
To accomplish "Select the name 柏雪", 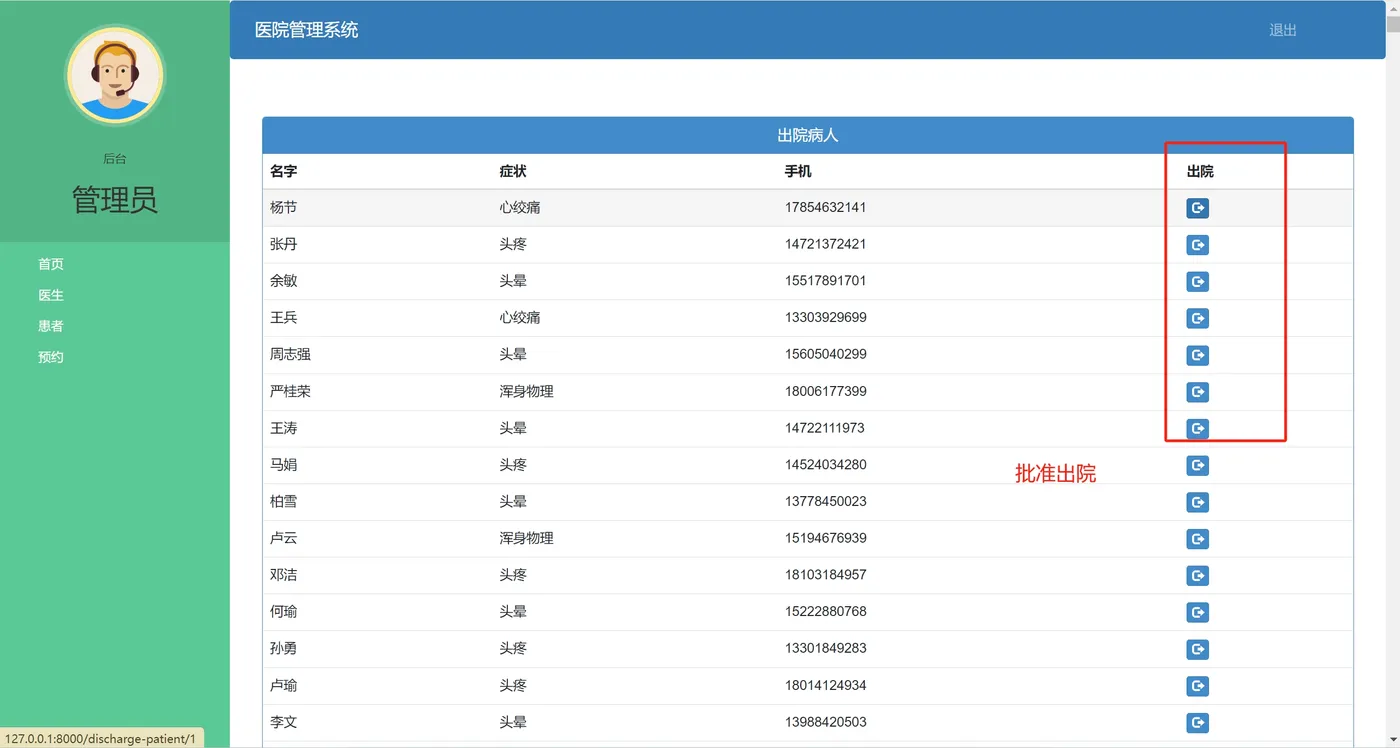I will click(284, 502).
